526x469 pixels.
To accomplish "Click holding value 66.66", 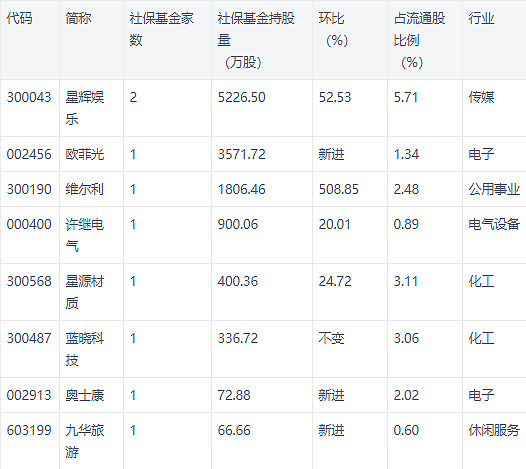I will point(234,430).
